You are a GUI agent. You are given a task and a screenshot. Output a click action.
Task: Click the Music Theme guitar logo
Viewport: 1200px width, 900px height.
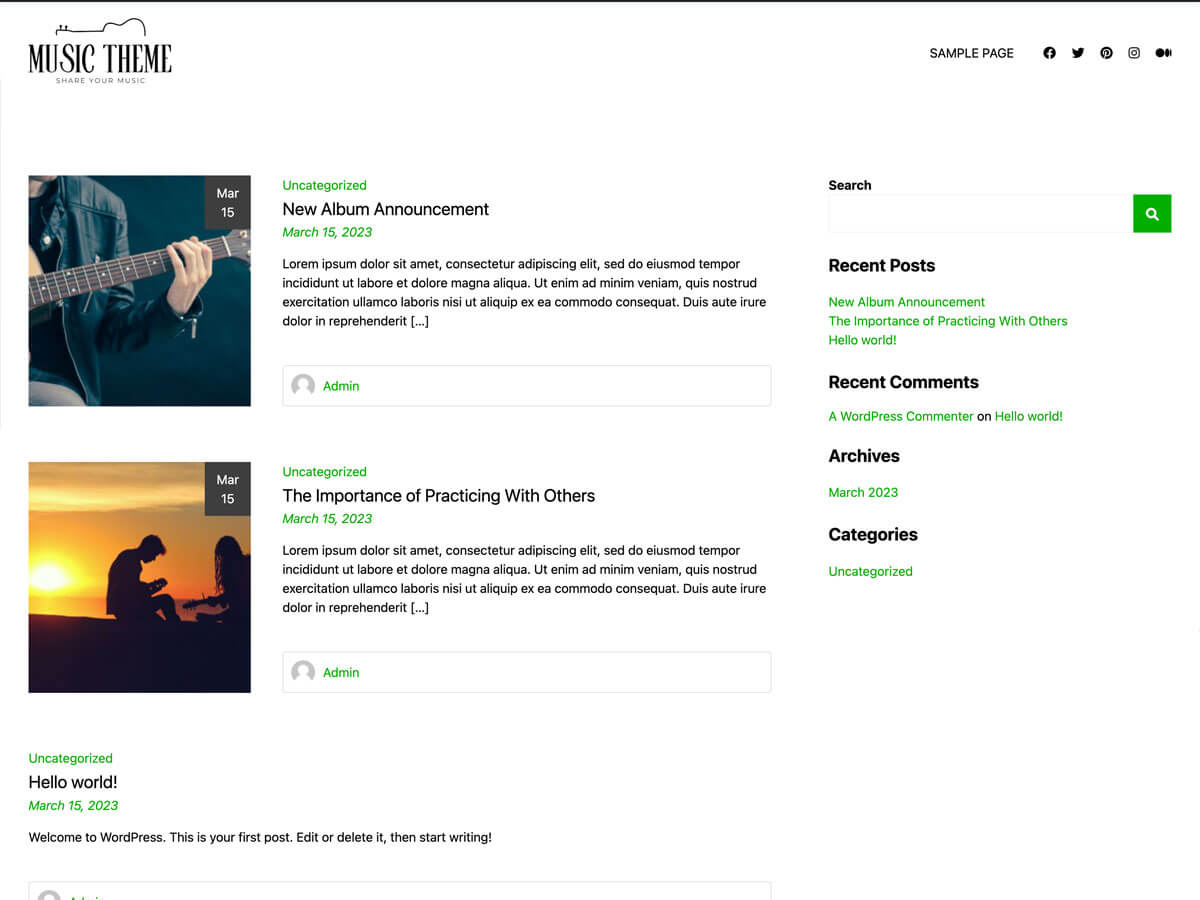[x=99, y=48]
